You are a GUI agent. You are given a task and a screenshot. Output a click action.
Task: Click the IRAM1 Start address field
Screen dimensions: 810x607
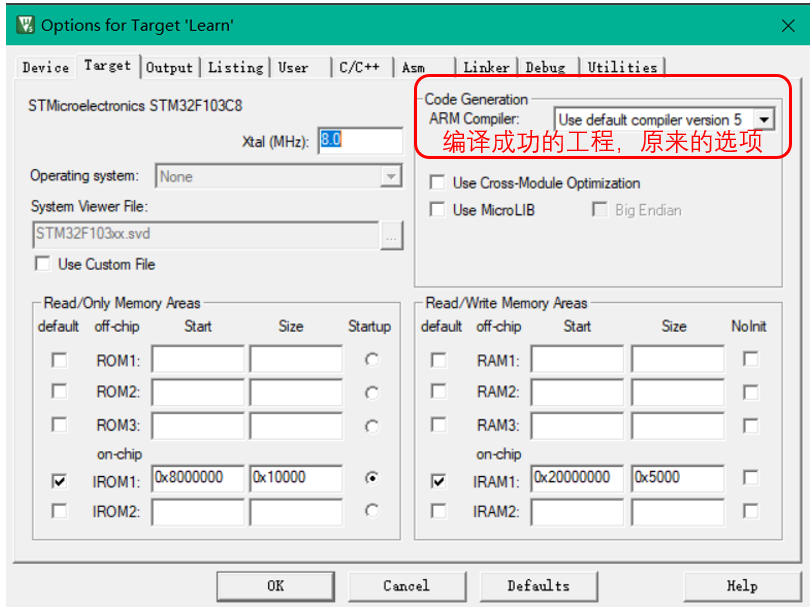[x=577, y=478]
